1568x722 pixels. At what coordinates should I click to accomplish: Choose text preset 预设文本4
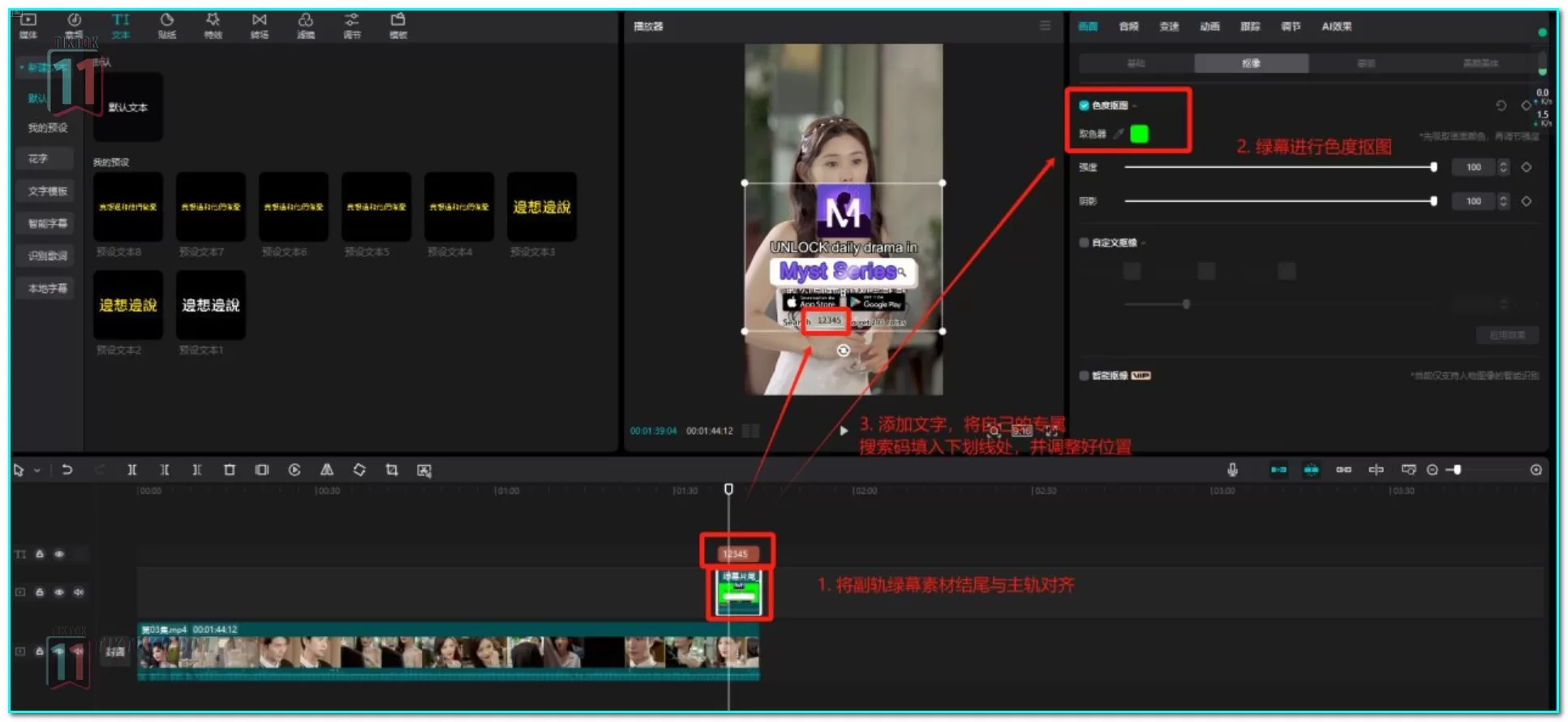click(x=459, y=207)
